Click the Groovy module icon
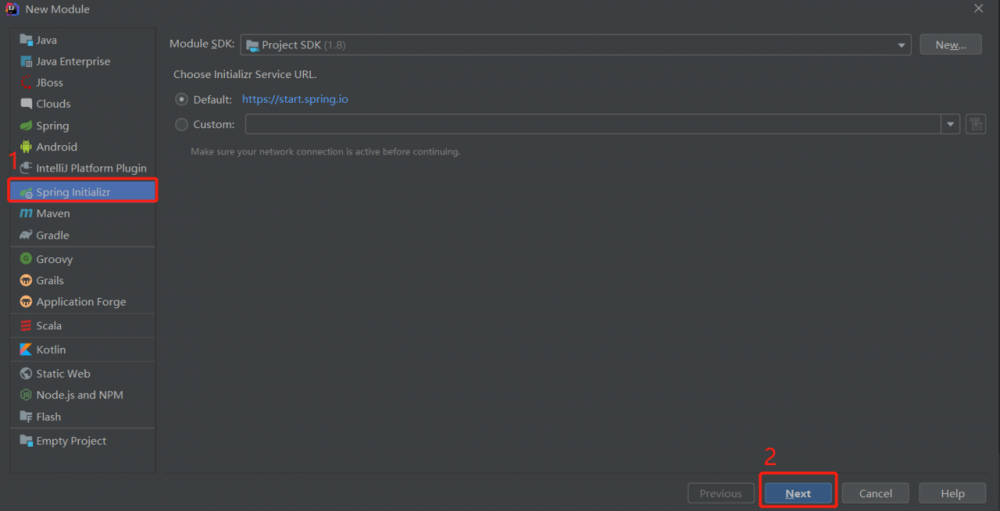The width and height of the screenshot is (1000, 511). coord(26,259)
